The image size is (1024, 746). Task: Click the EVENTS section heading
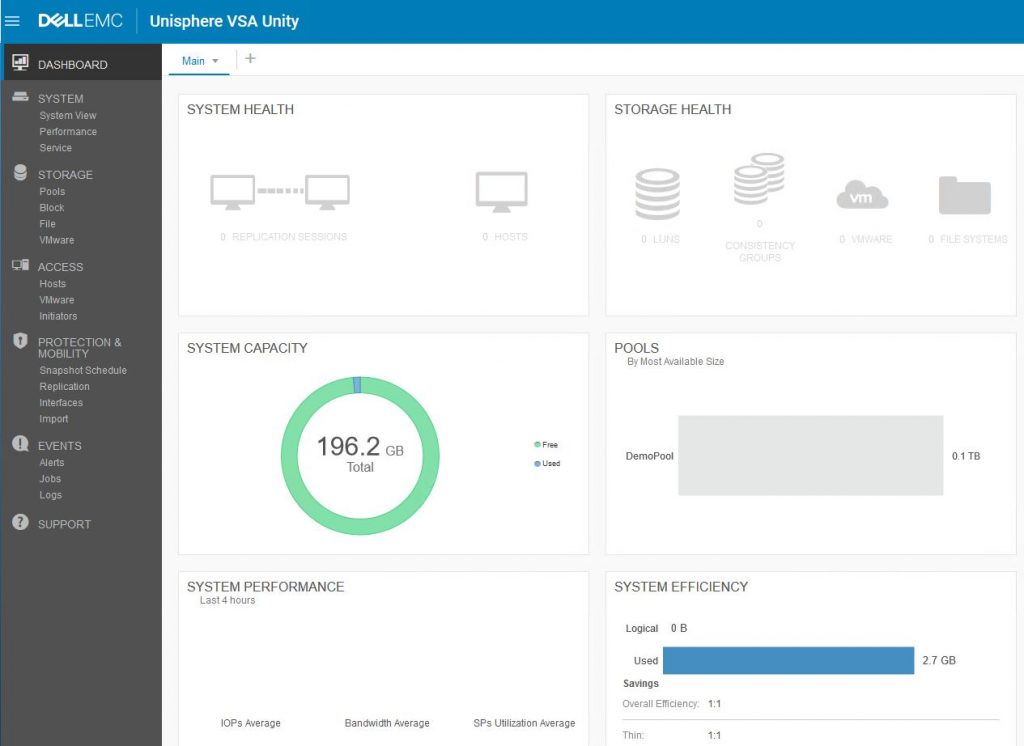point(59,446)
